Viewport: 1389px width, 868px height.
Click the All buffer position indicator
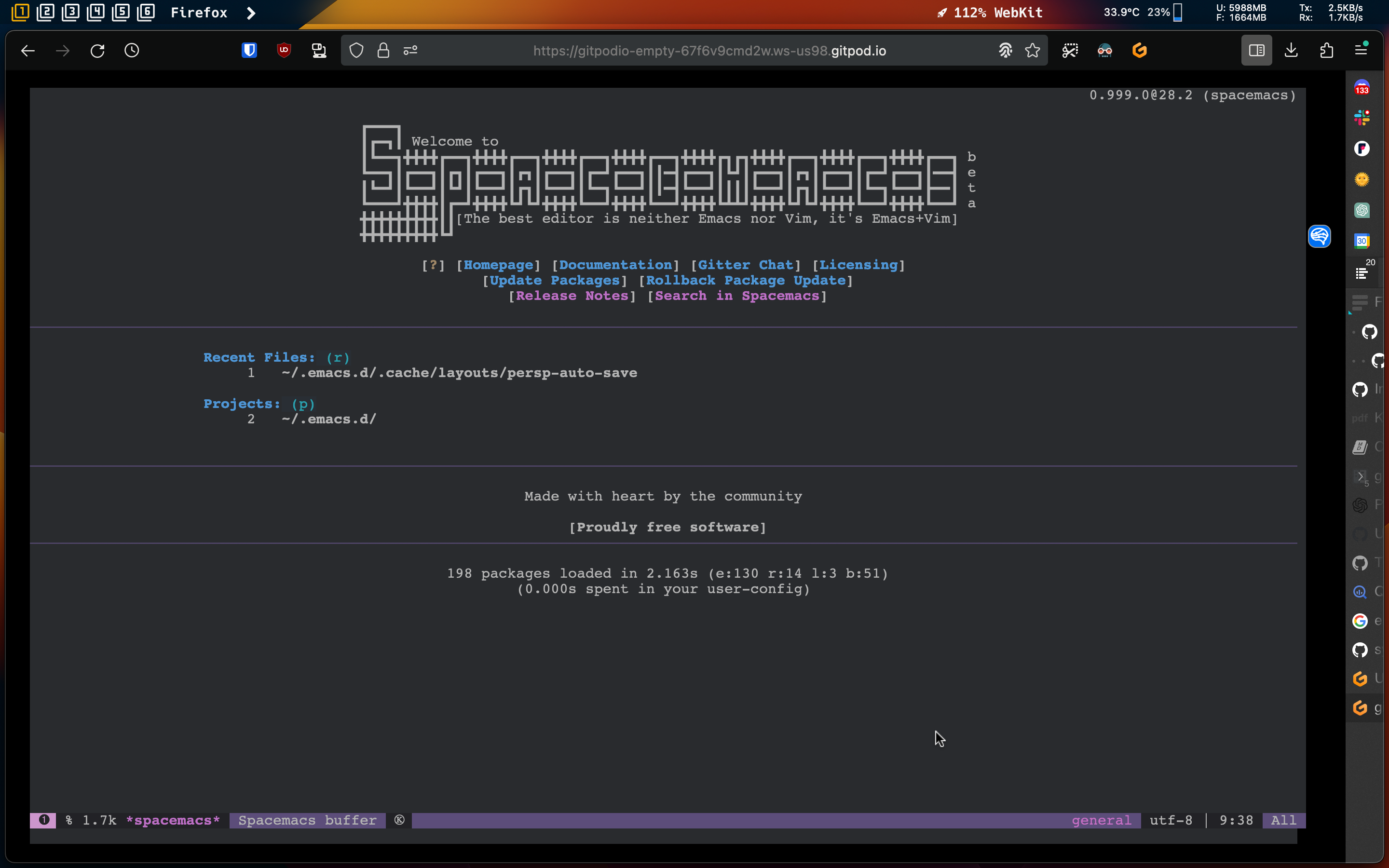(1283, 820)
